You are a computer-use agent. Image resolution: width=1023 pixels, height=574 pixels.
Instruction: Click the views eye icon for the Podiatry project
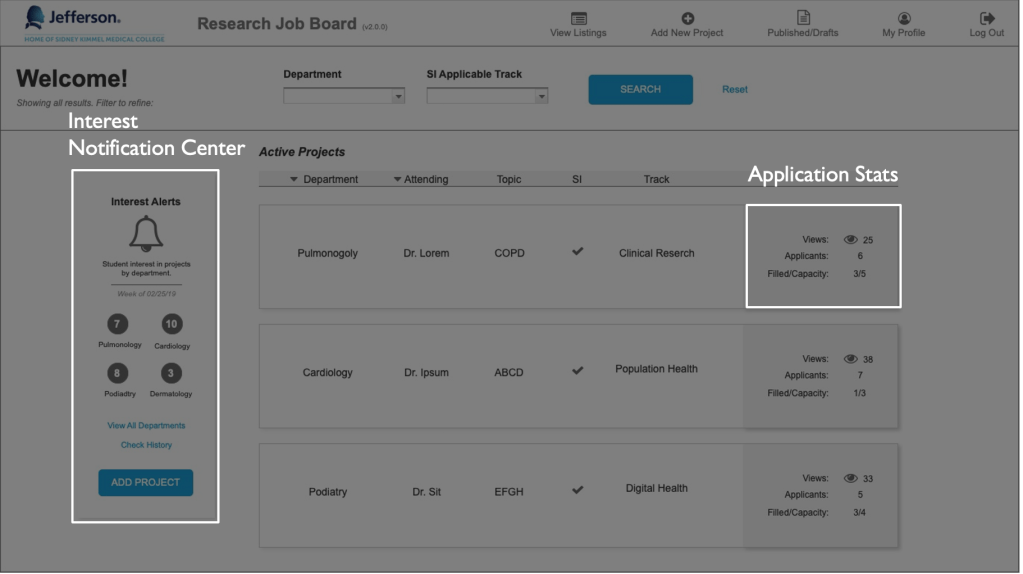click(851, 479)
